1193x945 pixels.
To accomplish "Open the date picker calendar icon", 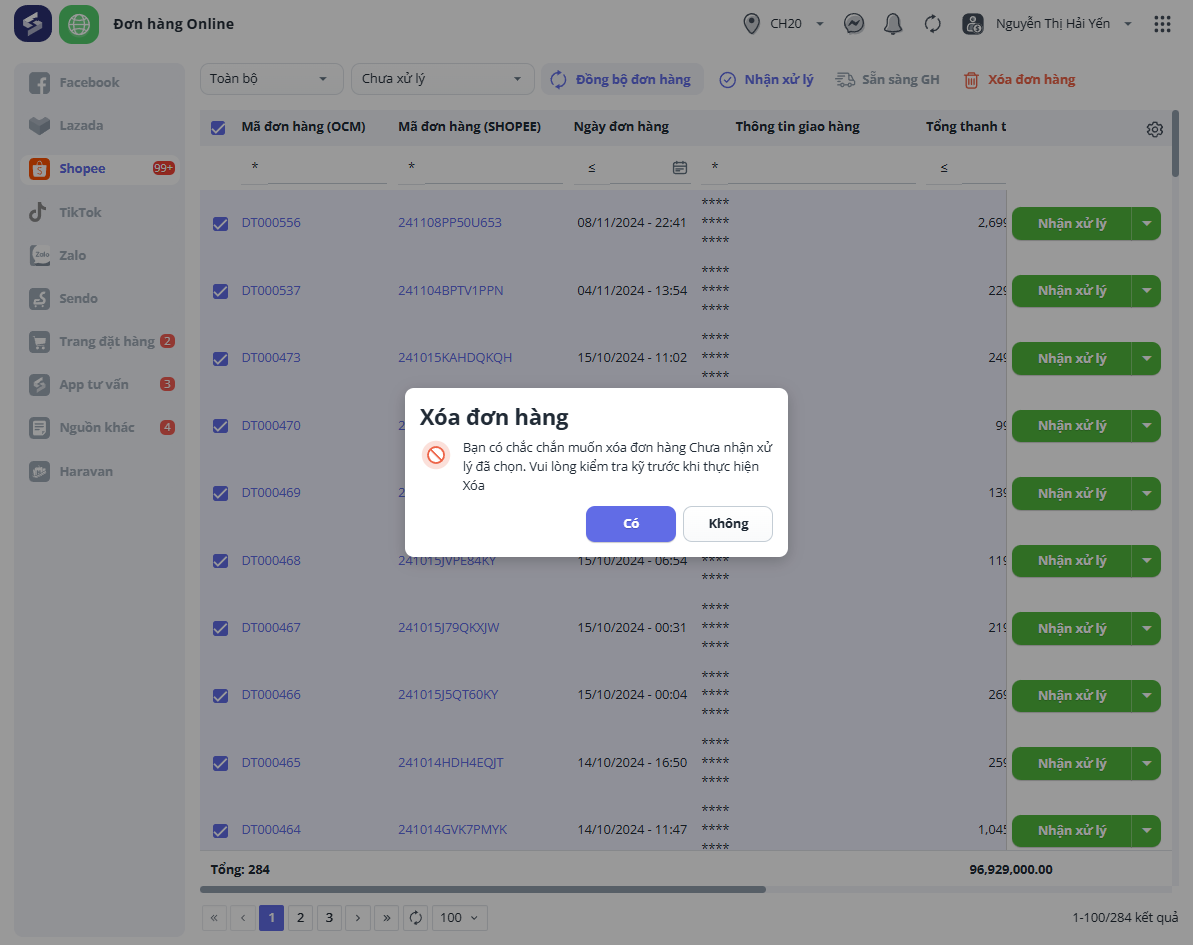I will coord(679,167).
